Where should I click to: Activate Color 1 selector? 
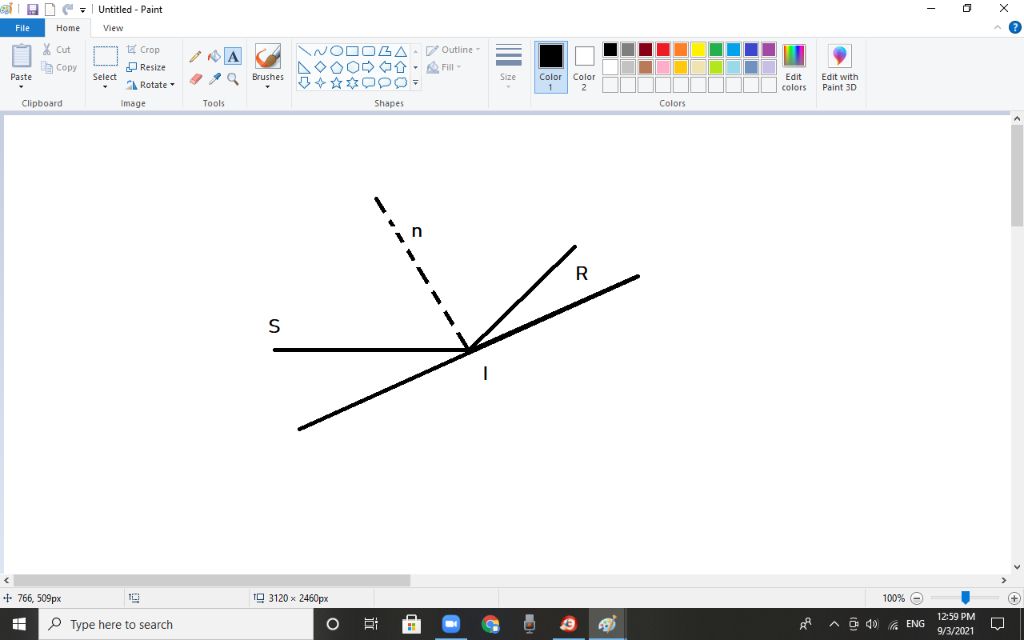point(551,67)
